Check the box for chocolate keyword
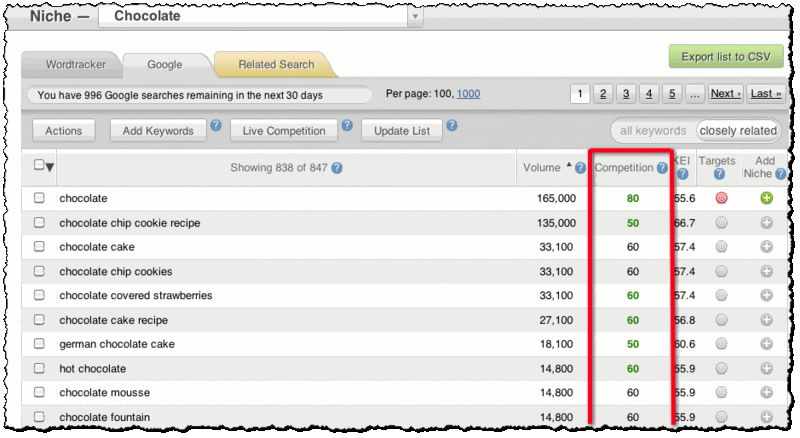 tap(39, 198)
